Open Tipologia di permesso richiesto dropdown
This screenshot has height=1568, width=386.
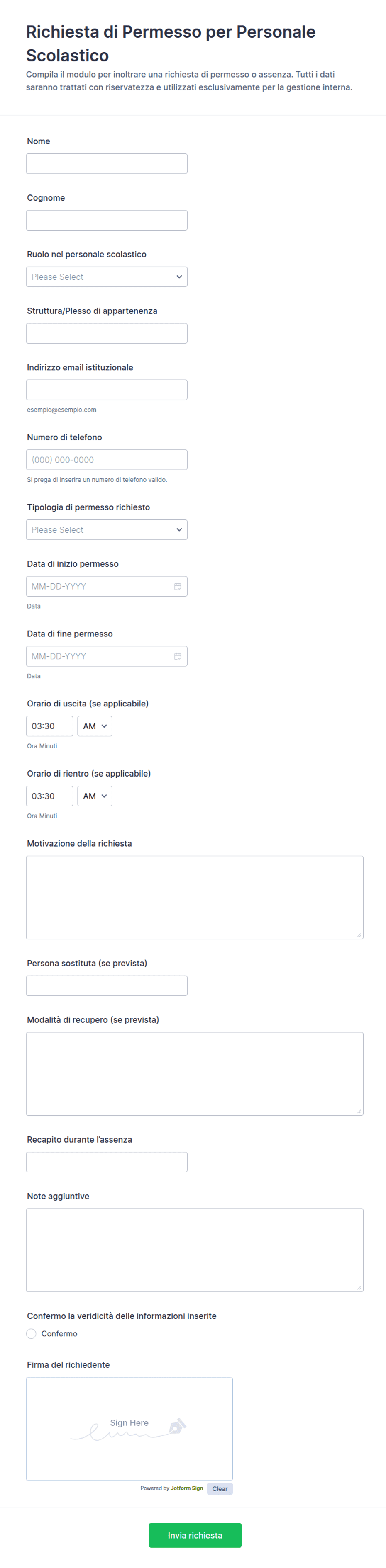coord(107,529)
